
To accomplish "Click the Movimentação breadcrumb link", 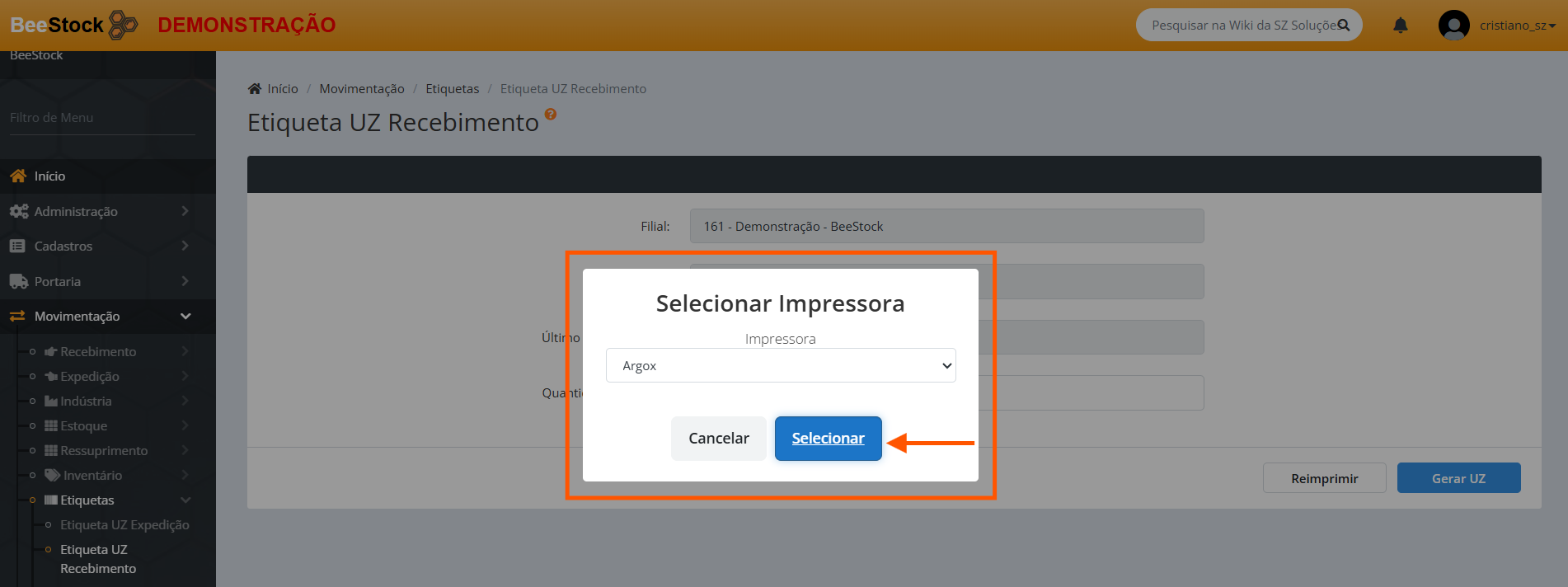I will pyautogui.click(x=361, y=89).
